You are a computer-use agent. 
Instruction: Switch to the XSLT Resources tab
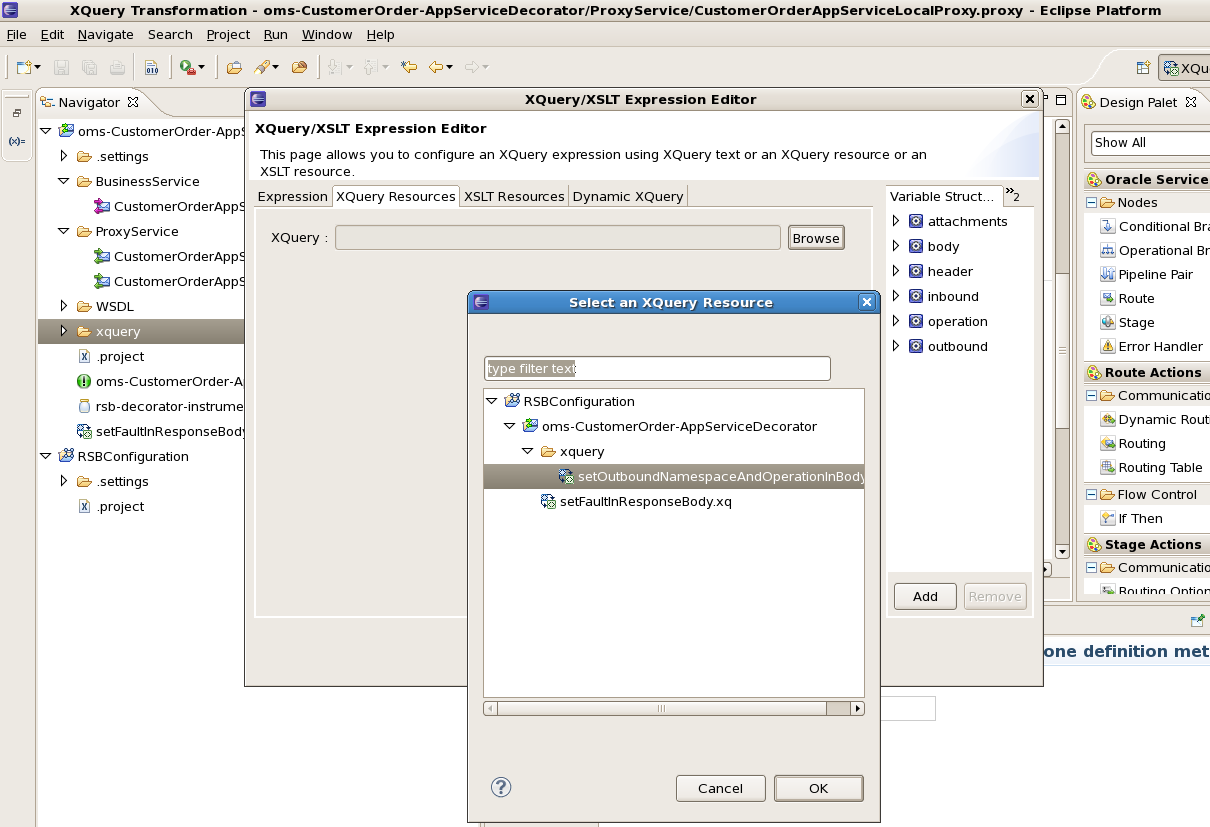point(514,196)
